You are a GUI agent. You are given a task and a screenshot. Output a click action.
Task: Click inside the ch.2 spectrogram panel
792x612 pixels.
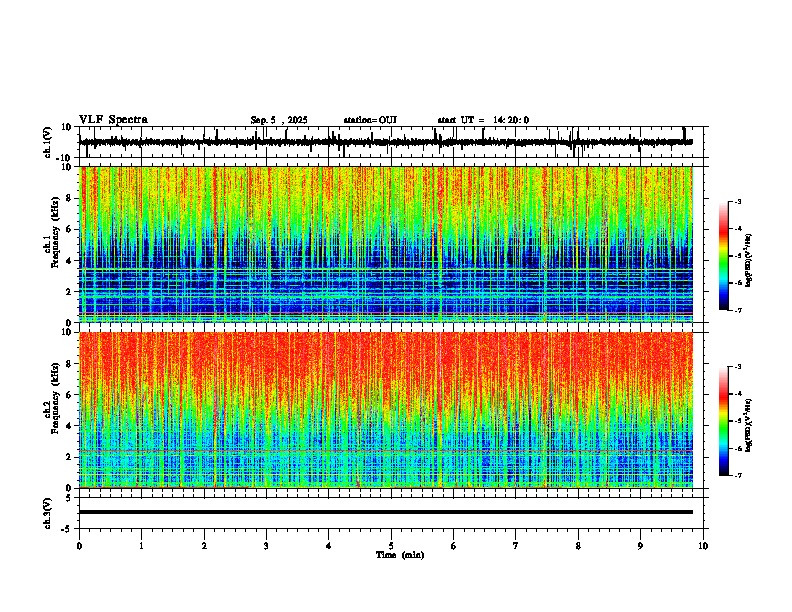(x=386, y=410)
